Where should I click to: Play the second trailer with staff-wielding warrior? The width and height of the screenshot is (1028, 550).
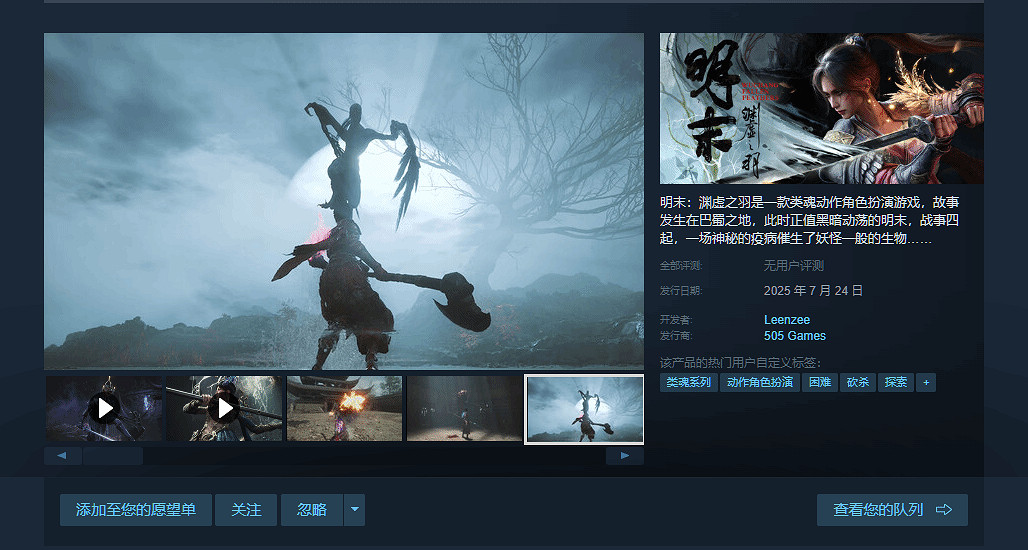(x=224, y=408)
